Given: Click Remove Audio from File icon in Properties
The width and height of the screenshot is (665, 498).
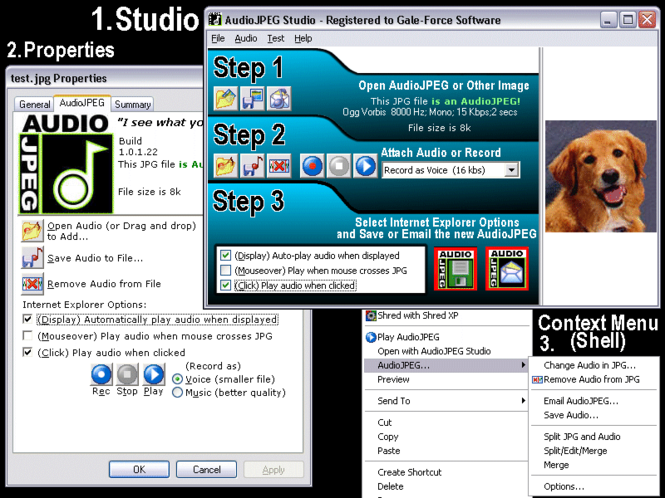Looking at the screenshot, I should coord(32,284).
